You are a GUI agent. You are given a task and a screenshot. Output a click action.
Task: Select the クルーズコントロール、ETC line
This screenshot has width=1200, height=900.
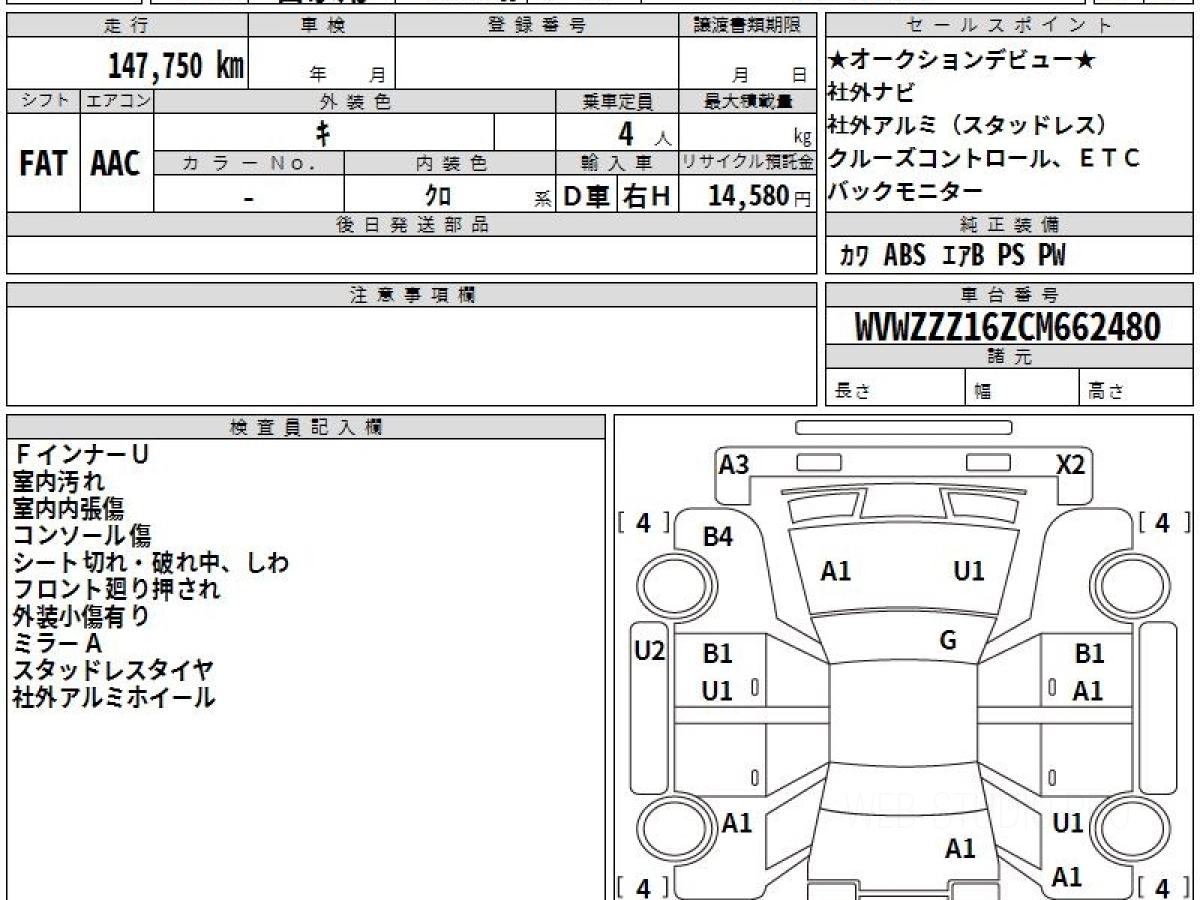pyautogui.click(x=984, y=158)
